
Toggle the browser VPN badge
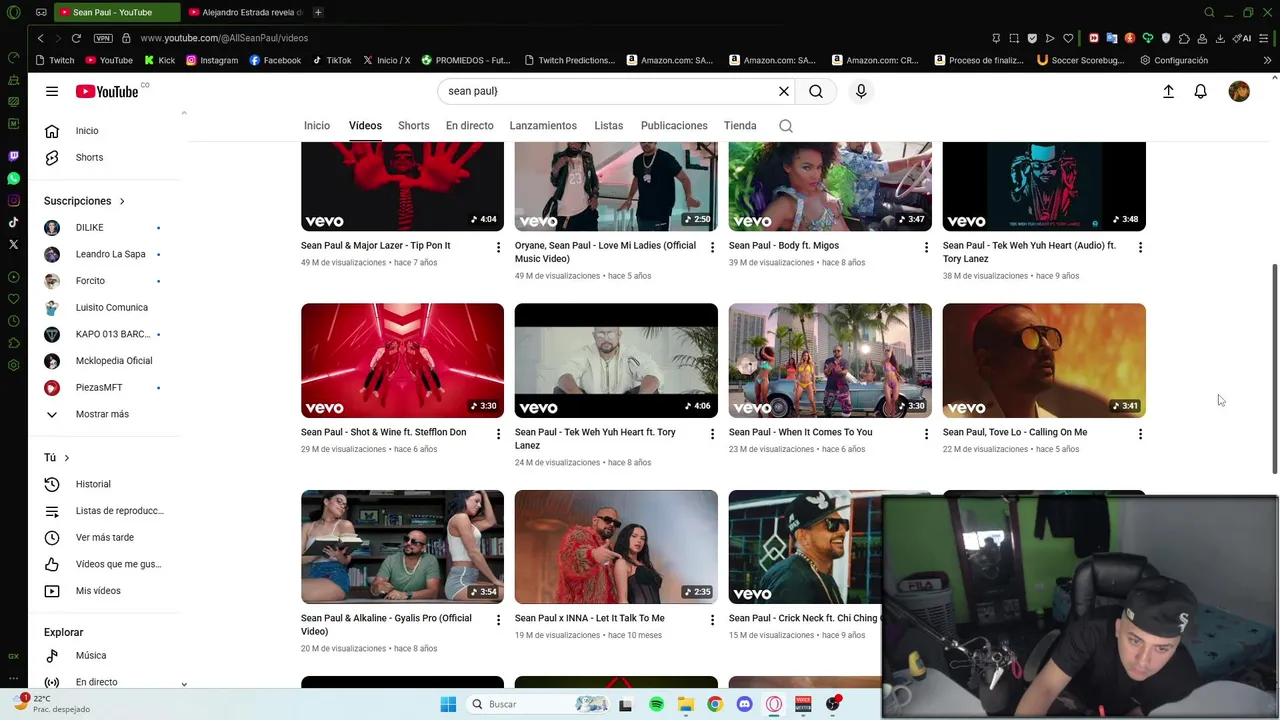tap(103, 38)
